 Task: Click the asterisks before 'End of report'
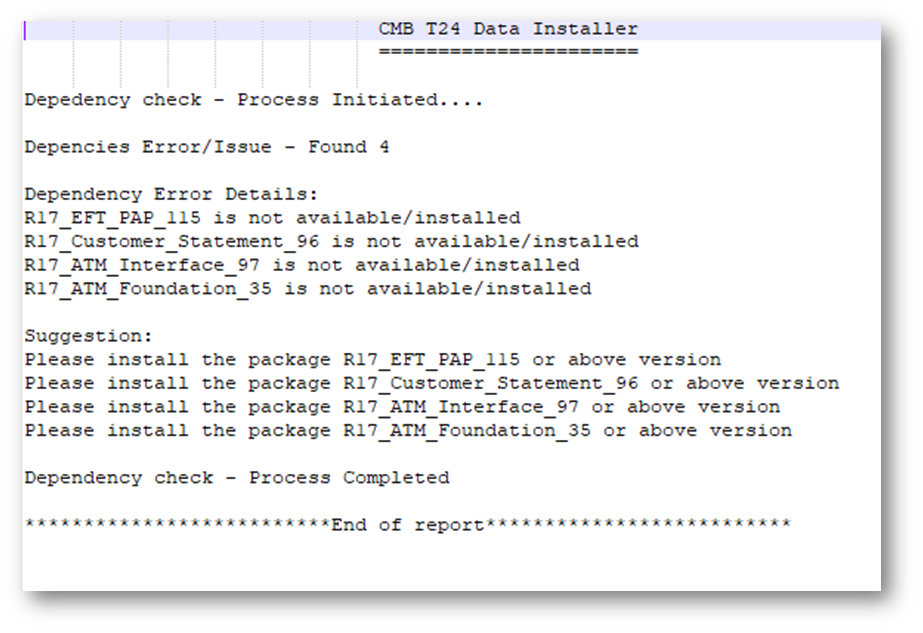(x=177, y=525)
